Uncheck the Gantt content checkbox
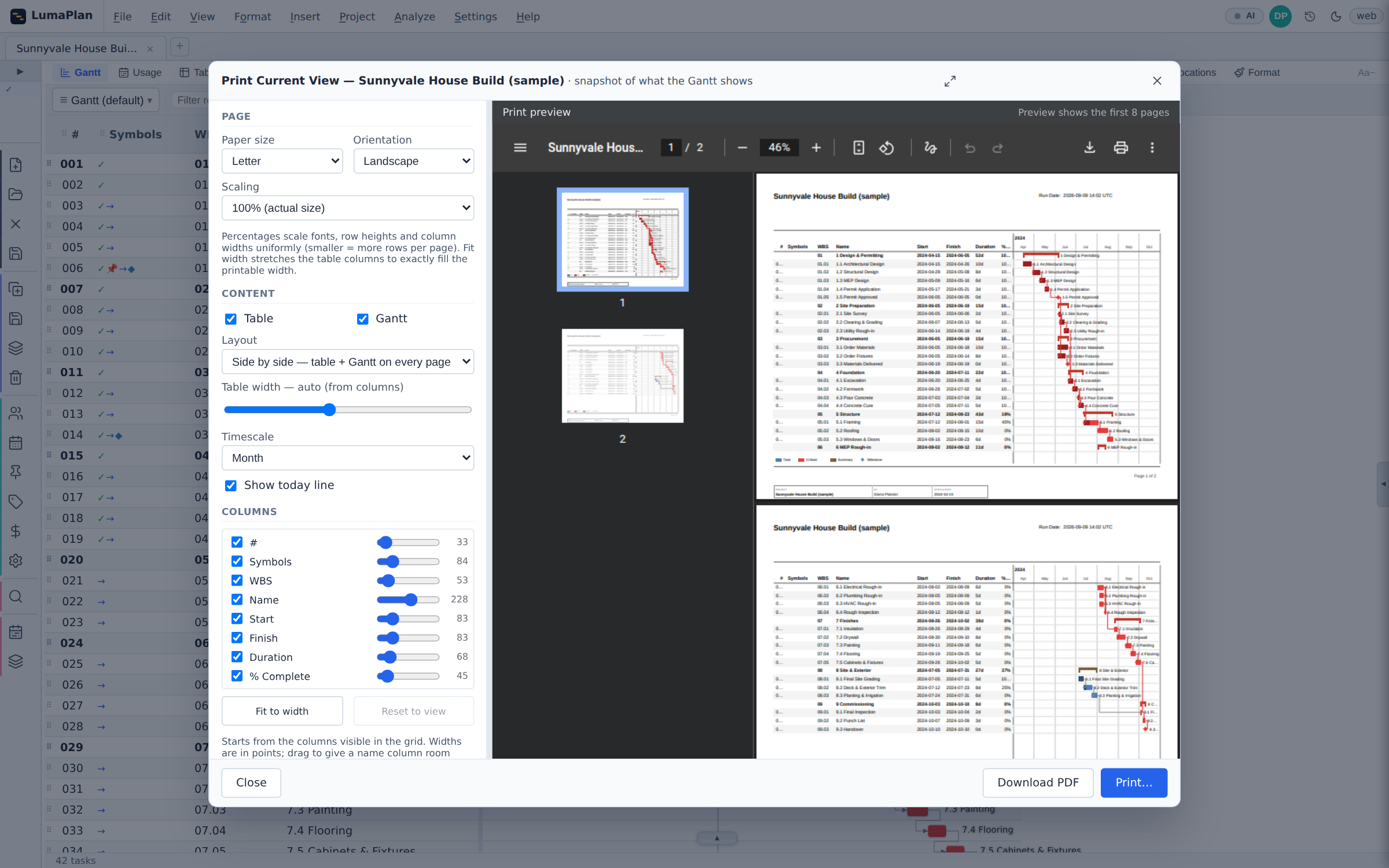Viewport: 1389px width, 868px height. pyautogui.click(x=362, y=319)
